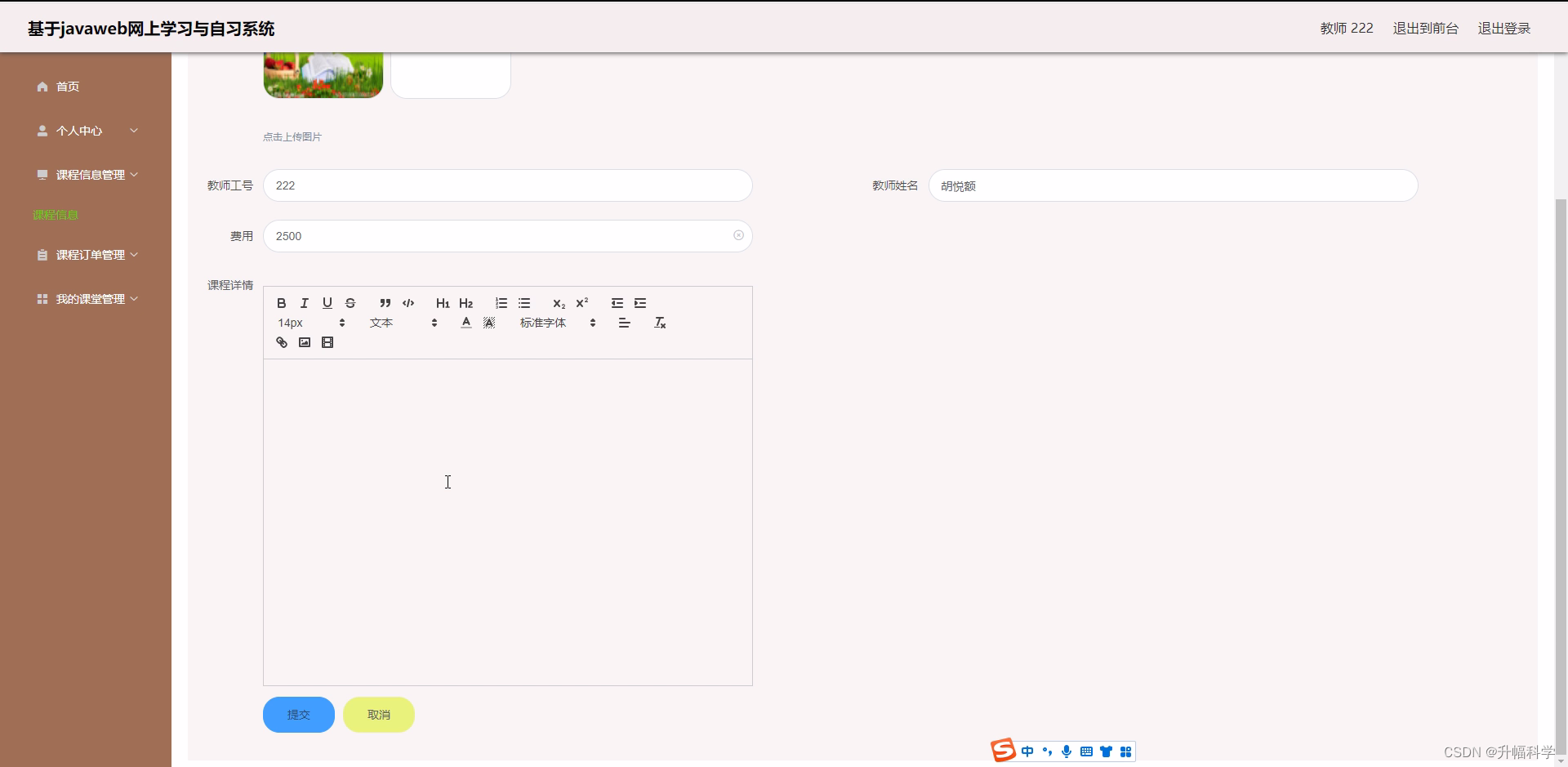
Task: Open the font color picker
Action: pyautogui.click(x=465, y=323)
